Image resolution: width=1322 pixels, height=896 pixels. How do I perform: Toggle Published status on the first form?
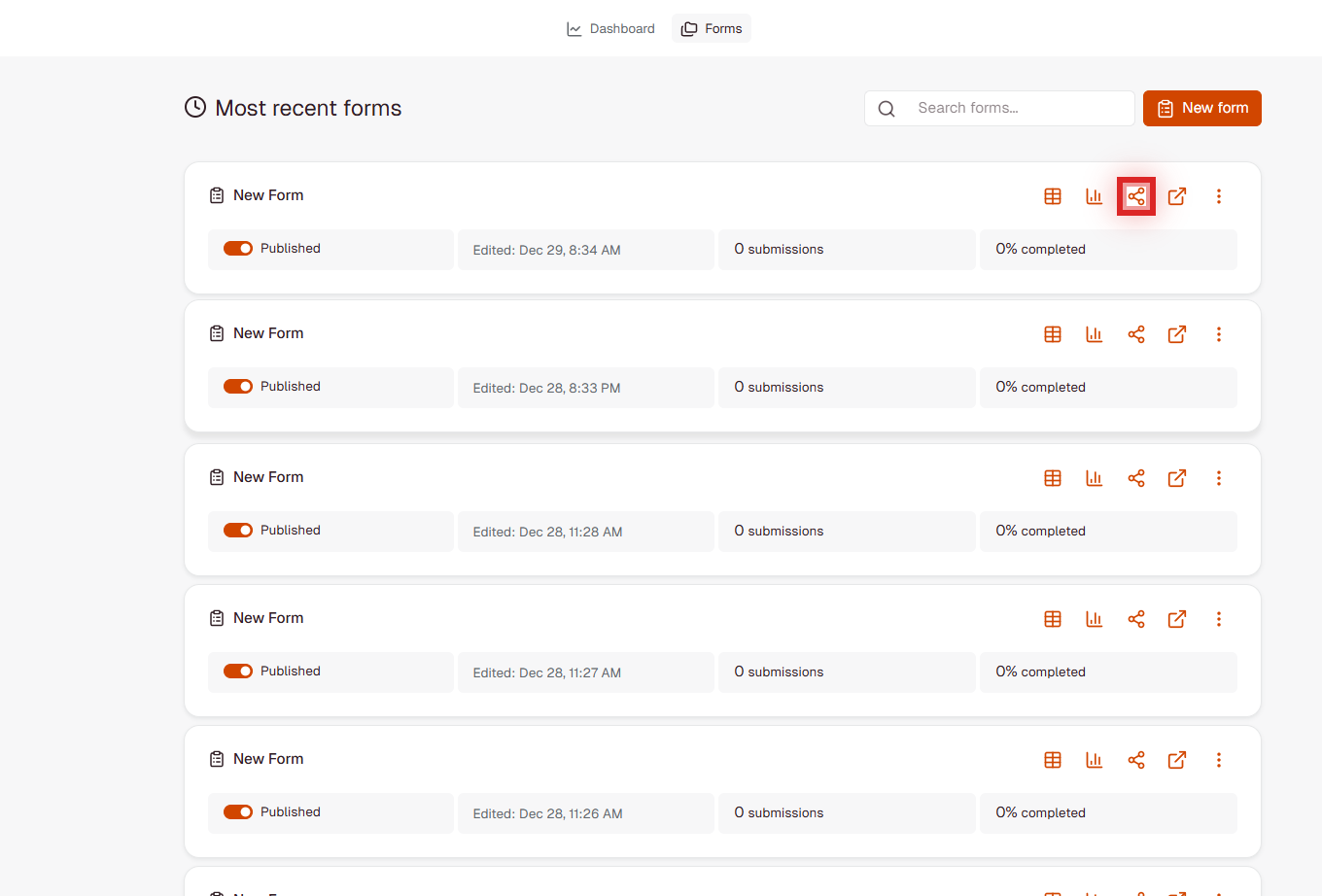click(x=238, y=248)
